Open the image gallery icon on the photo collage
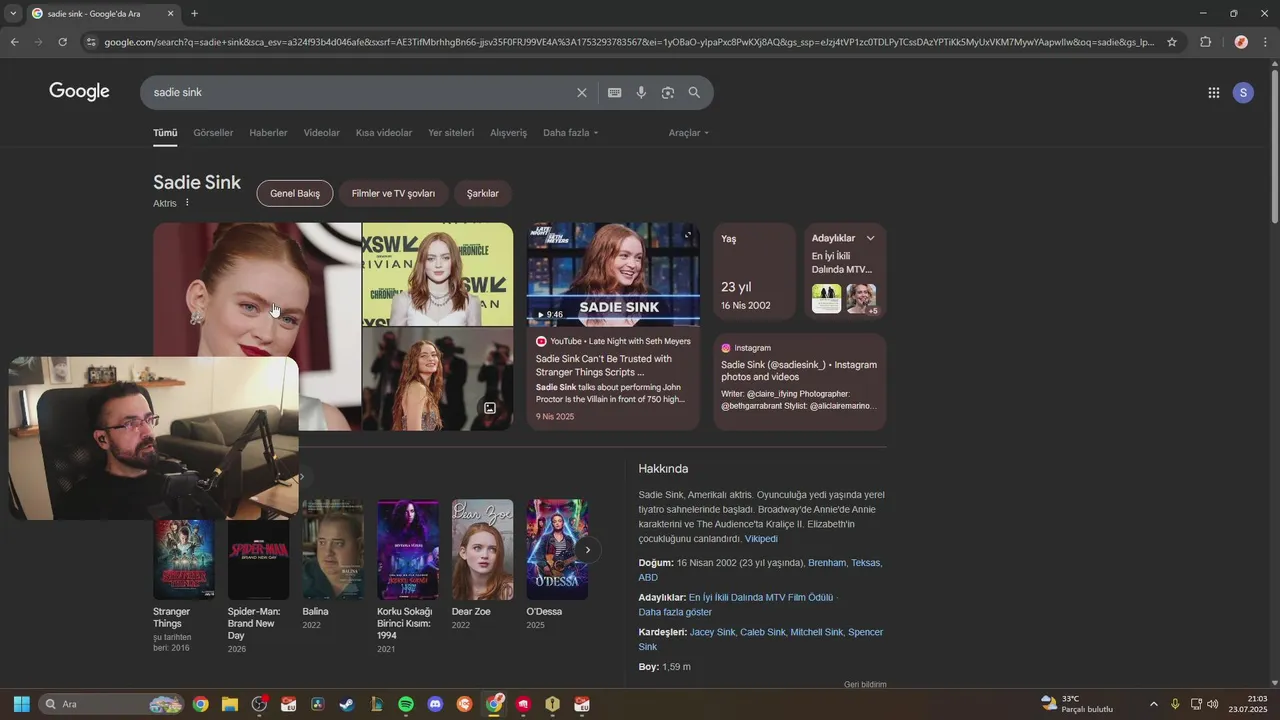 490,408
